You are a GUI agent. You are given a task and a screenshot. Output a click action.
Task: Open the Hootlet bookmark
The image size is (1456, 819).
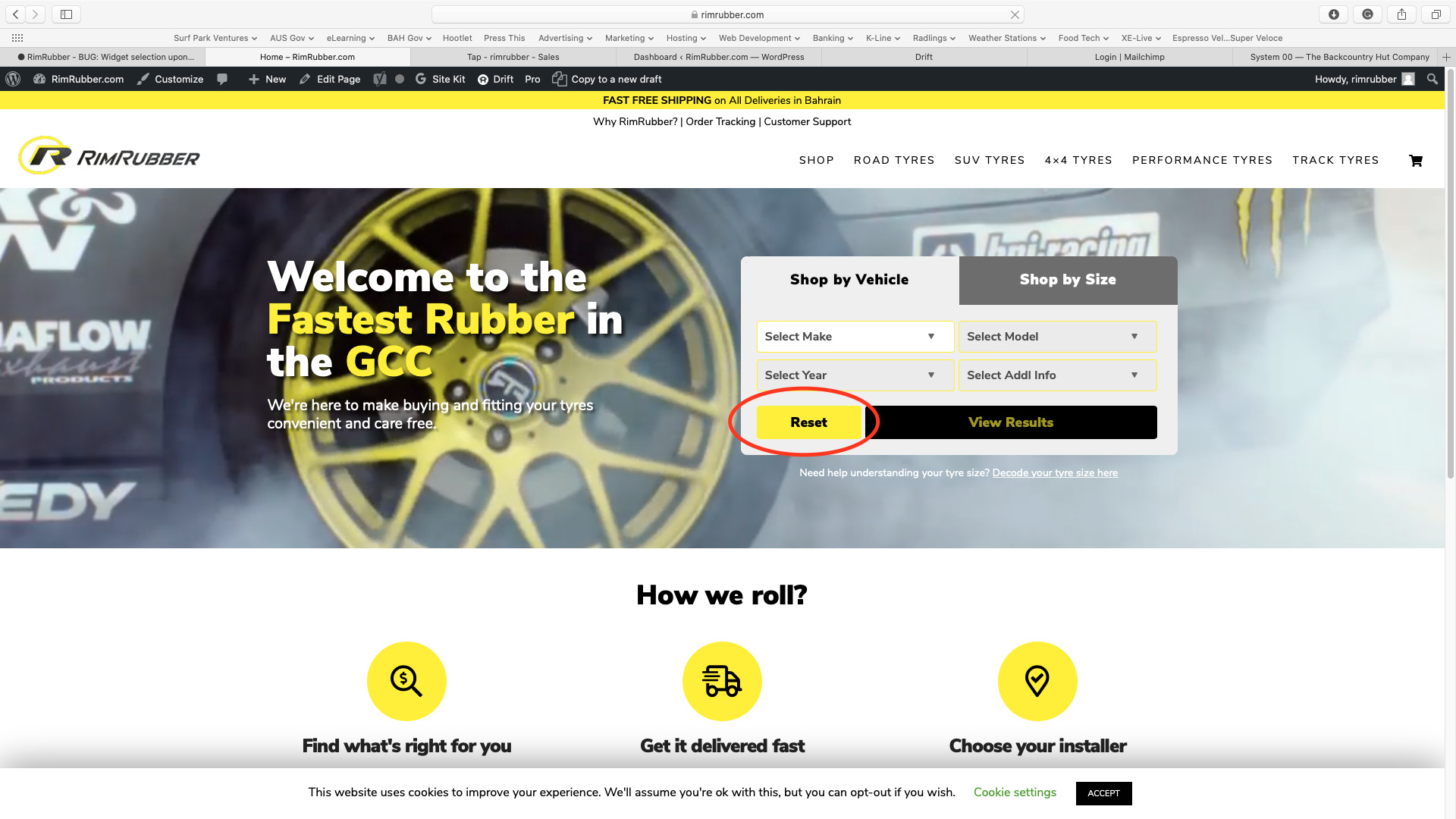[457, 38]
